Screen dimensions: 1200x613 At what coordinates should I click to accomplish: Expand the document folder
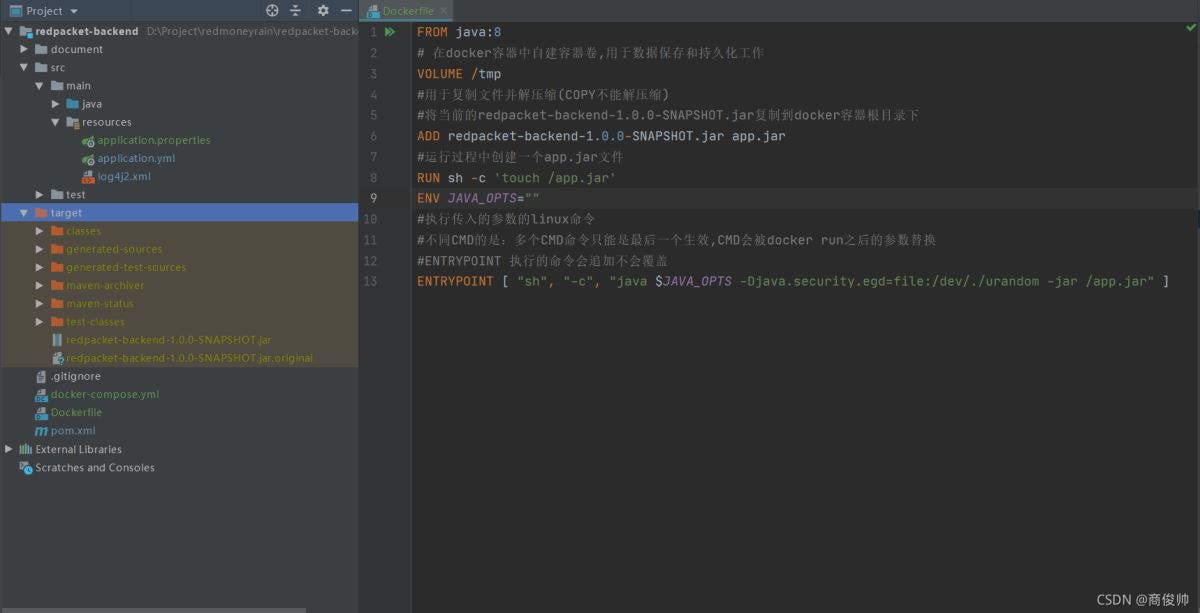(24, 49)
